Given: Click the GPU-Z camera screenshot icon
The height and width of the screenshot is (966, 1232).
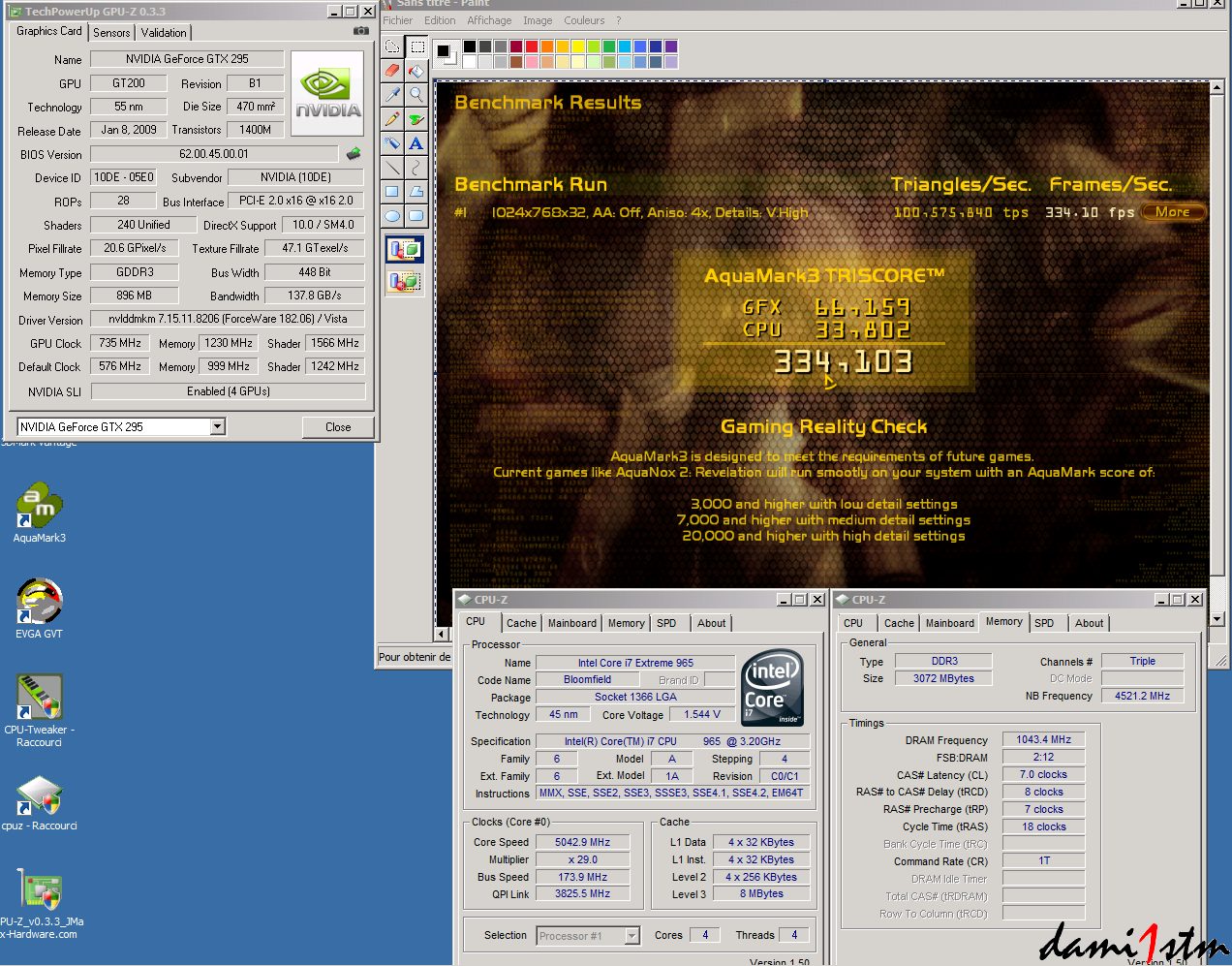Looking at the screenshot, I should coord(360,31).
